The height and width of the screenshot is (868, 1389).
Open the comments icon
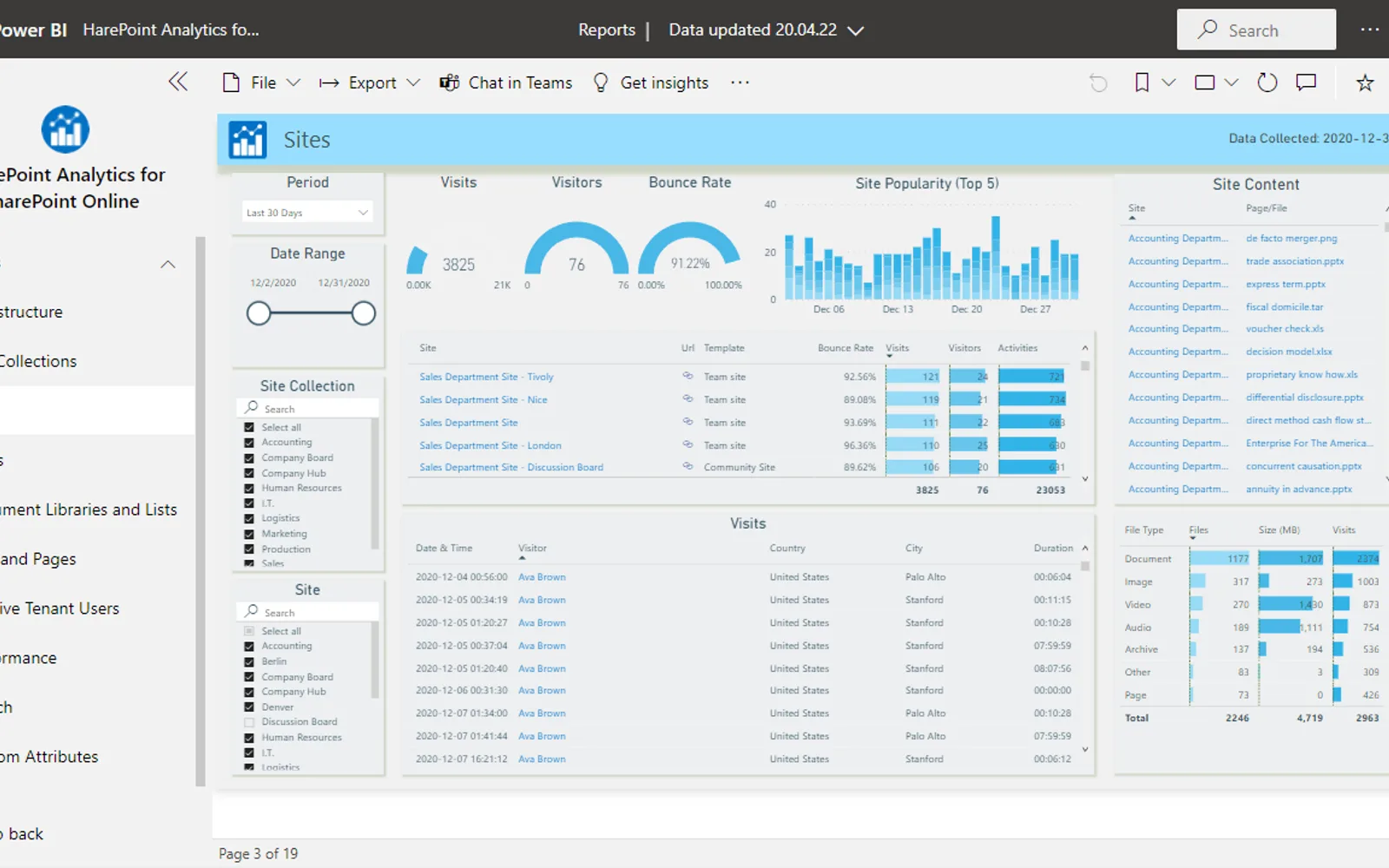click(x=1307, y=82)
